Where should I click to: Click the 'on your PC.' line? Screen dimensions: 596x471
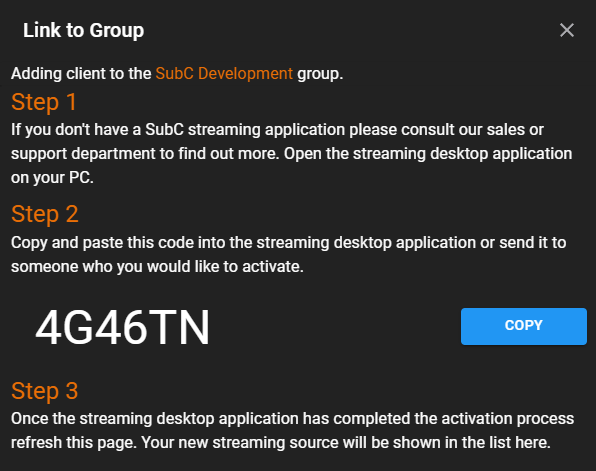coord(52,178)
